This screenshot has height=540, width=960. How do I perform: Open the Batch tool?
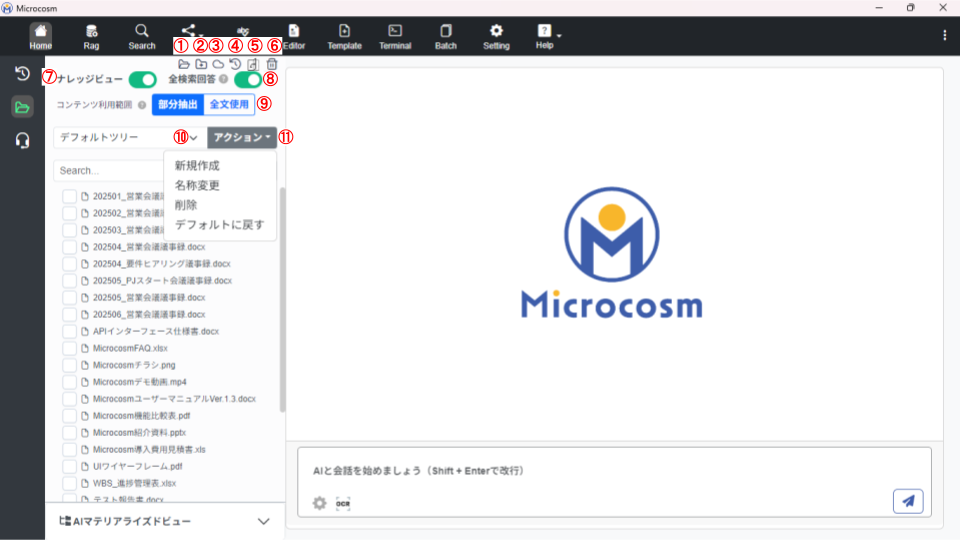[446, 36]
